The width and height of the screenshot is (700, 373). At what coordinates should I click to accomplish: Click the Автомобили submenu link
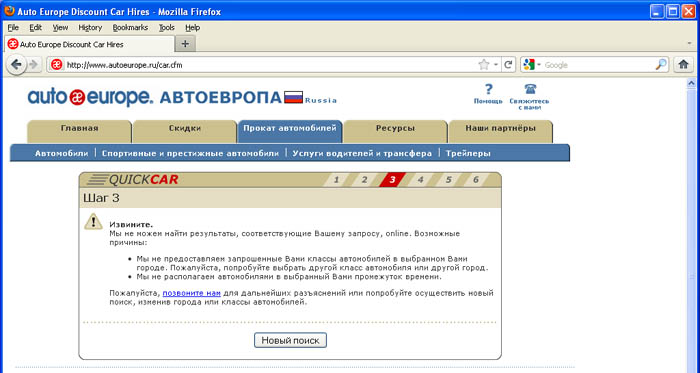(62, 153)
